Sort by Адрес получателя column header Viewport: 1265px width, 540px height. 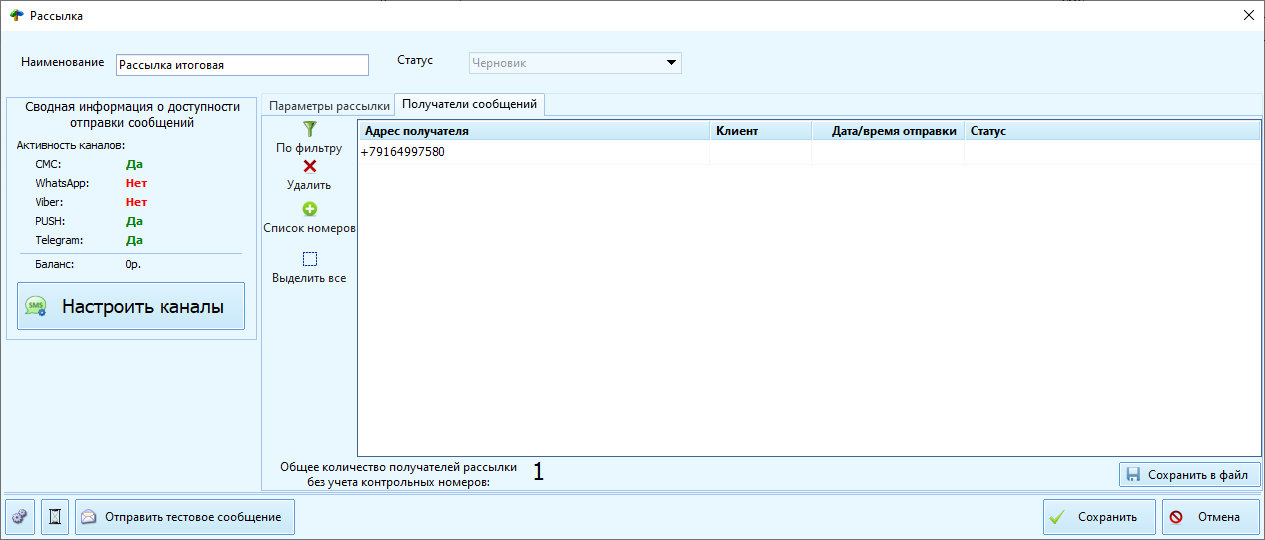tap(534, 131)
